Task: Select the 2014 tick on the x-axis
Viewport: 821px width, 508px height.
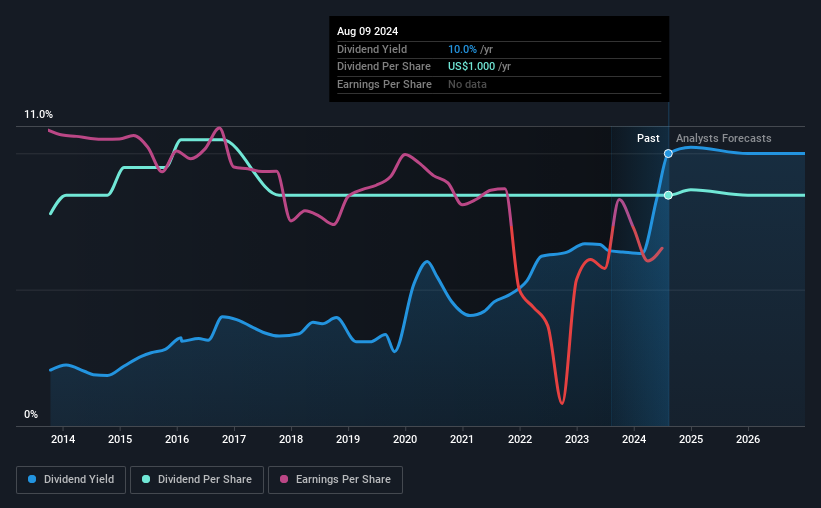Action: [x=63, y=439]
